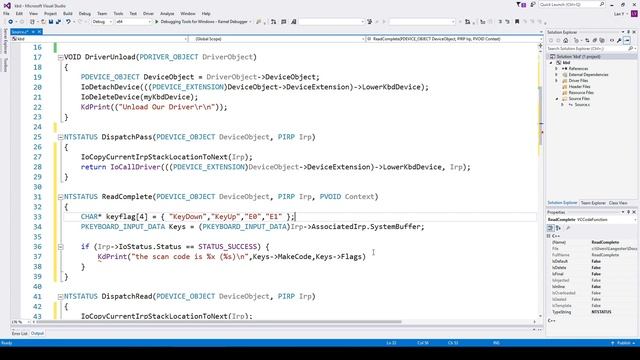Image resolution: width=640 pixels, height=360 pixels.
Task: Expand the External Dependencies node
Action: pos(556,75)
